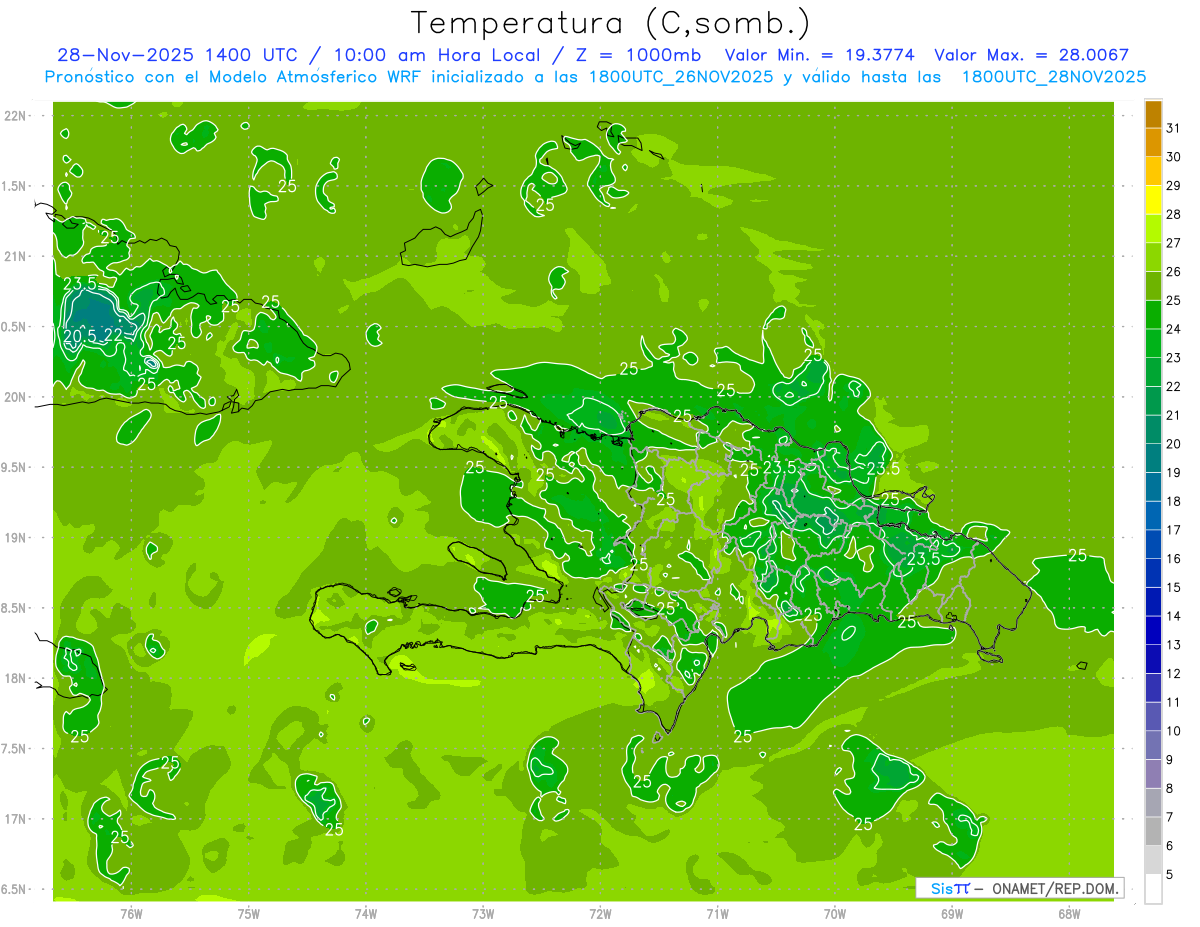Viewport: 1200px width, 927px height.
Task: Click the '18N' latitude axis label
Action: (x=16, y=678)
